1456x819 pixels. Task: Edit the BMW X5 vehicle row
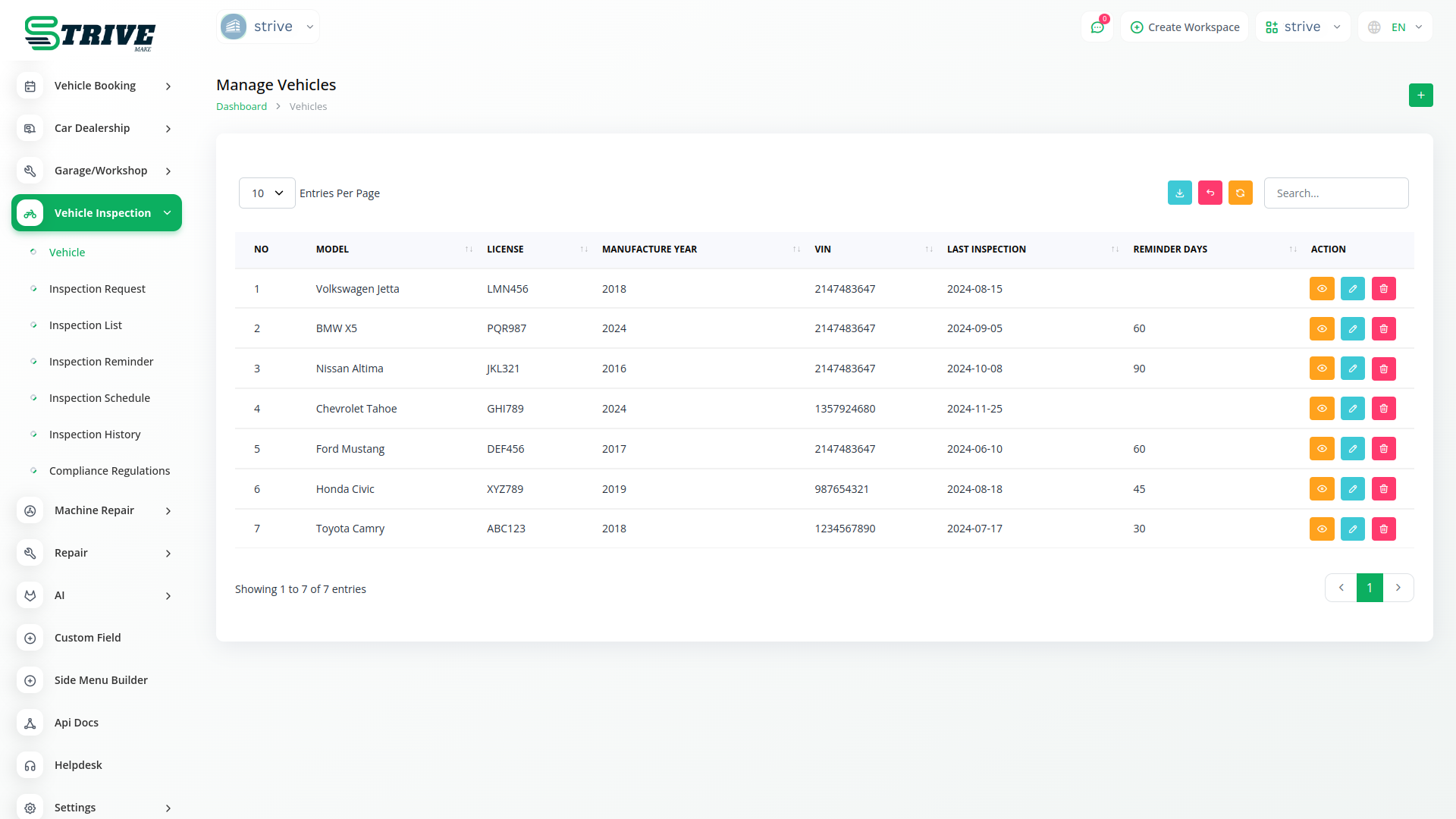point(1352,328)
